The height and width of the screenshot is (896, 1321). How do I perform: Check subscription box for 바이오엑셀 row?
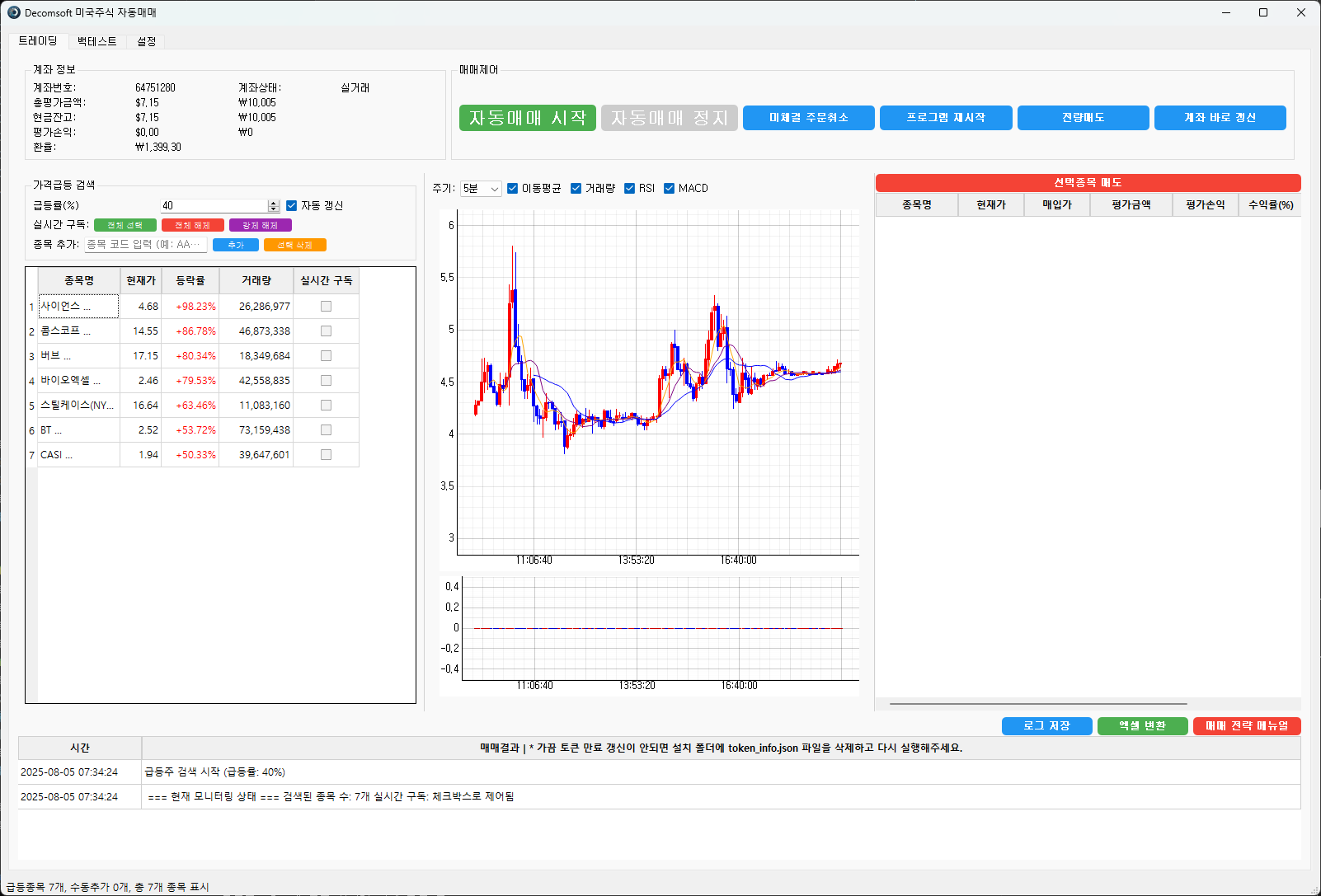coord(326,381)
